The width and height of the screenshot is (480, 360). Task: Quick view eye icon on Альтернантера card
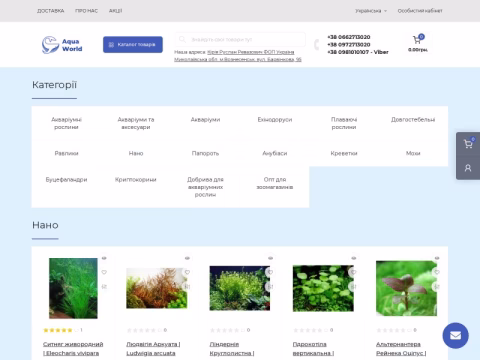click(x=437, y=258)
